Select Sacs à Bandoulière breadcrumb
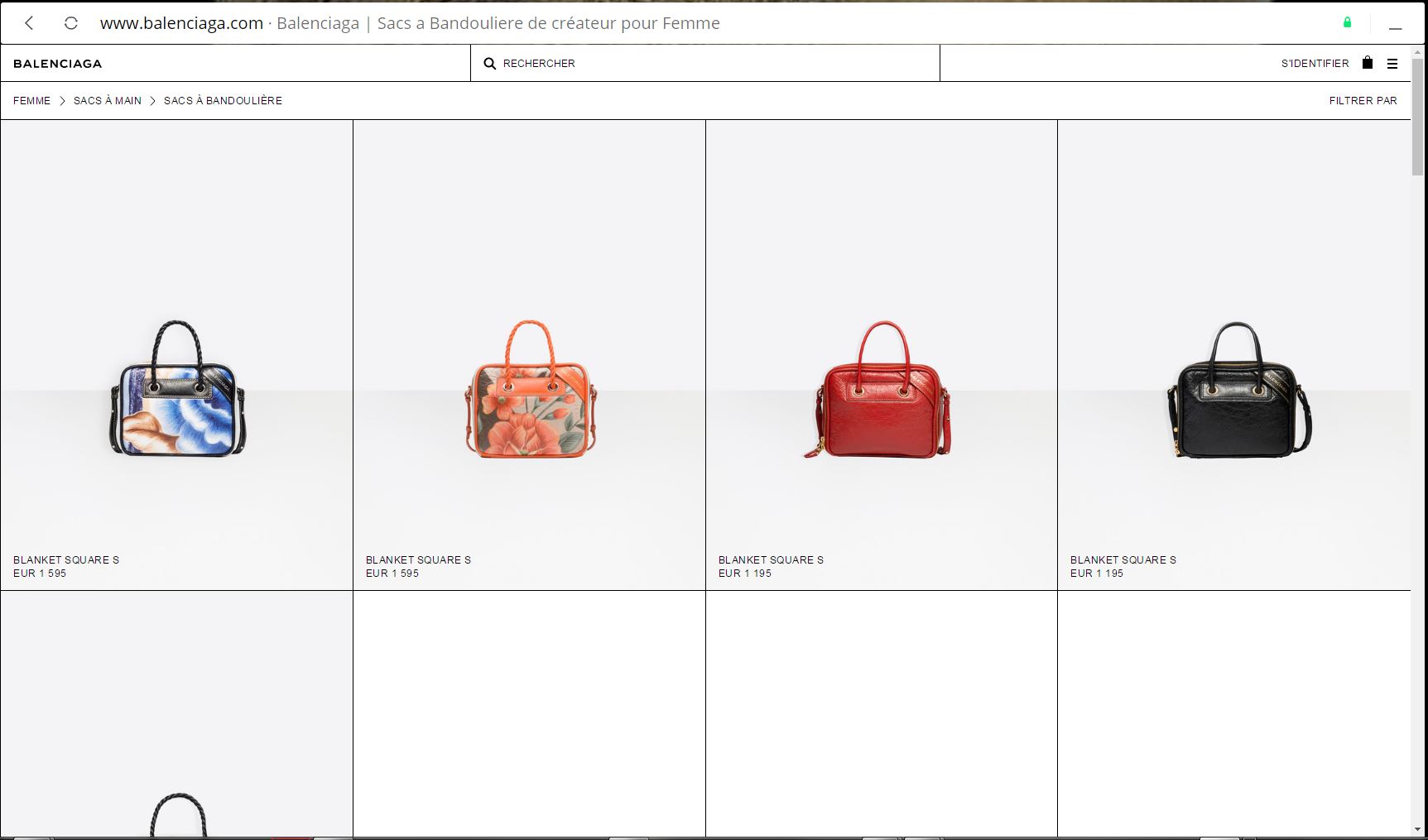 (224, 101)
